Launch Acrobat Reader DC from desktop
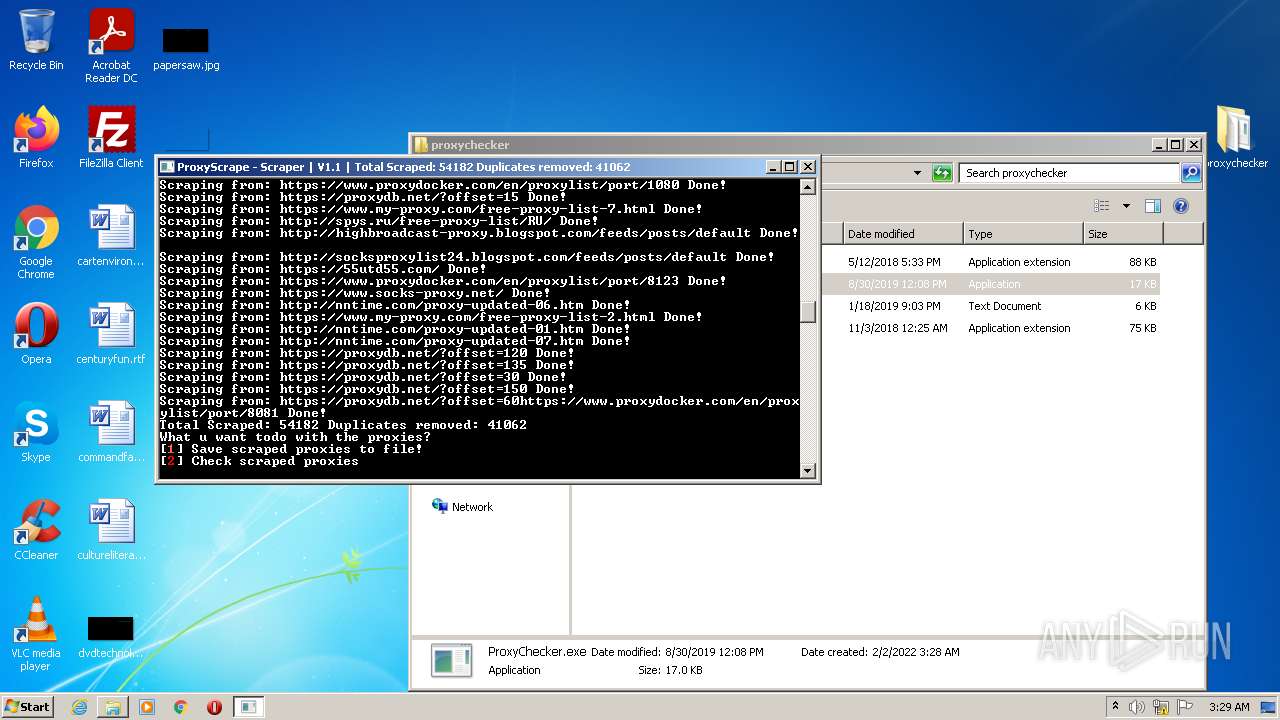The width and height of the screenshot is (1280, 720). 111,45
